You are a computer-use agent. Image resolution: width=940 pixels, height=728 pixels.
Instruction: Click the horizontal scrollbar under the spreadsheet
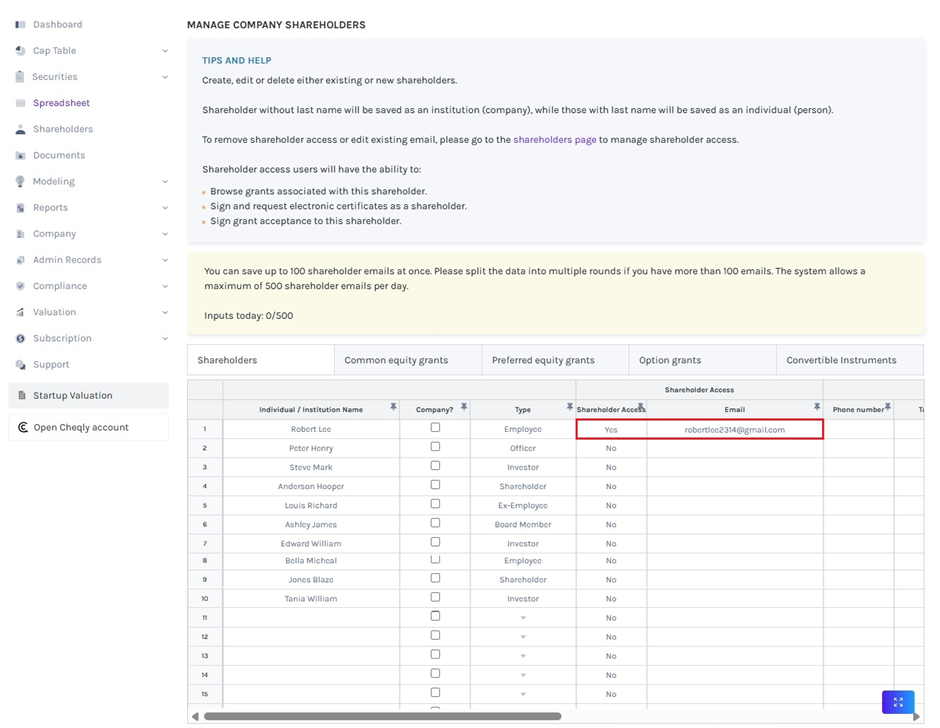(x=382, y=716)
